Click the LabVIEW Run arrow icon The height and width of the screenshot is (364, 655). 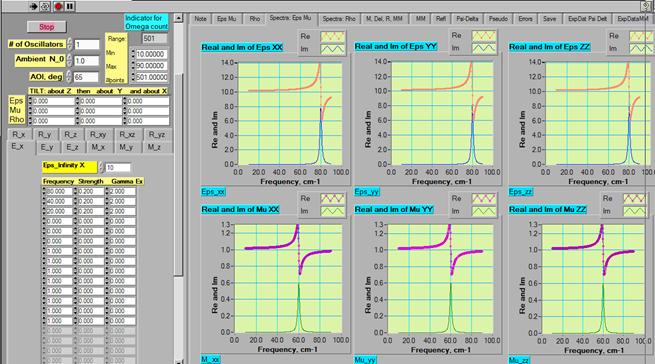click(x=34, y=6)
